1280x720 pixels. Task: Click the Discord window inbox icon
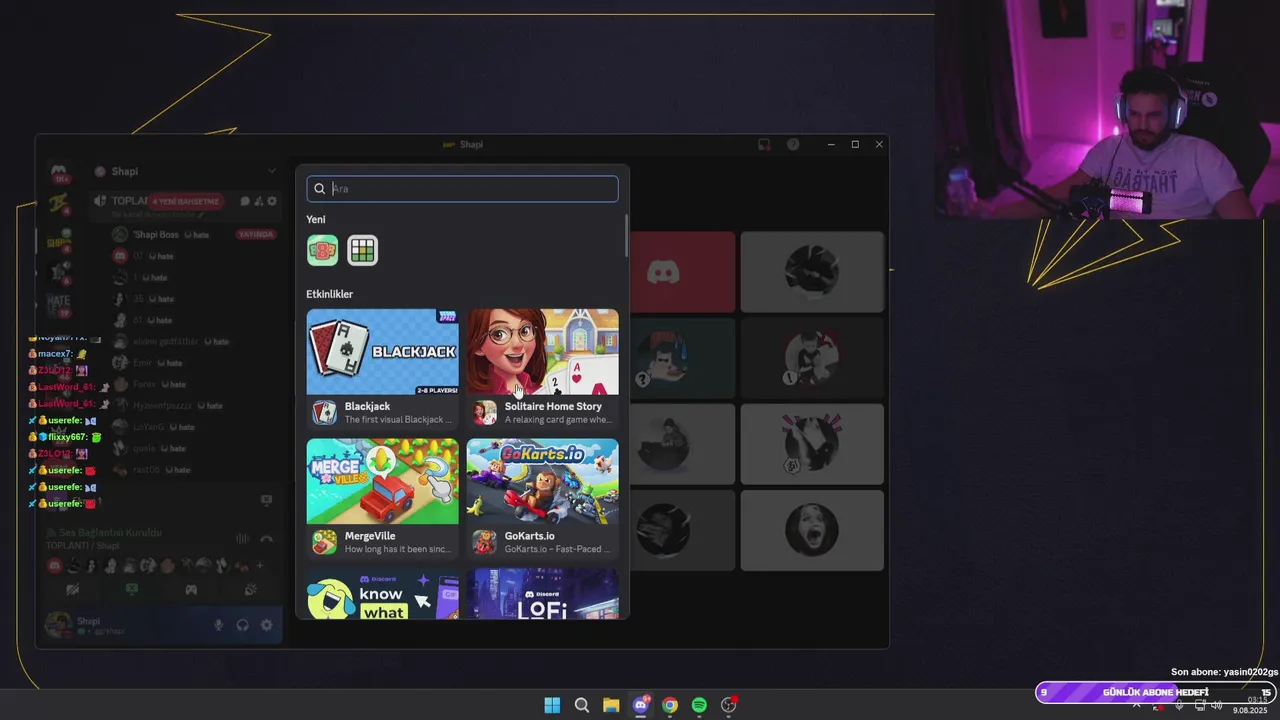764,144
